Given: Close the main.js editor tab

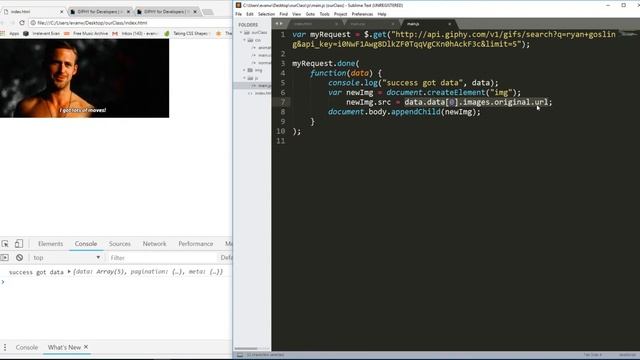Looking at the screenshot, I should (449, 24).
